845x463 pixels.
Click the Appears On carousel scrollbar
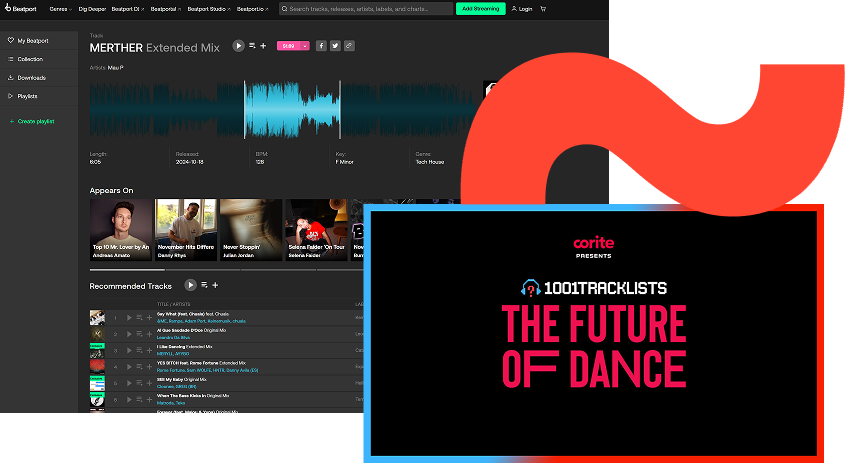(127, 269)
